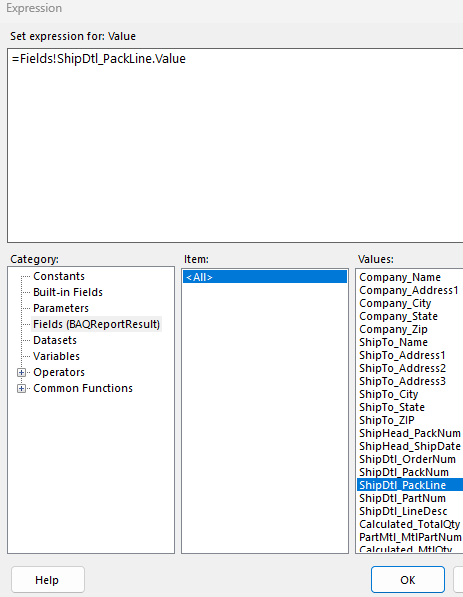Choose Company_Zip in Values list
Viewport: 463px width, 597px height.
click(393, 329)
